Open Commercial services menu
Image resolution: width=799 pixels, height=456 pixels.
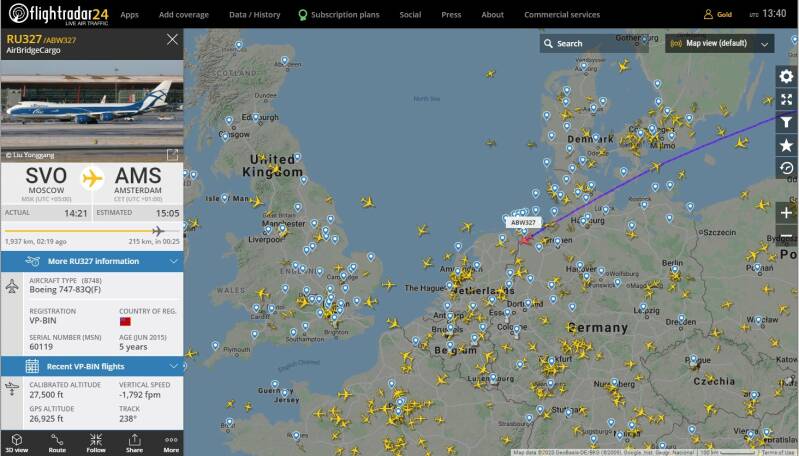click(562, 15)
